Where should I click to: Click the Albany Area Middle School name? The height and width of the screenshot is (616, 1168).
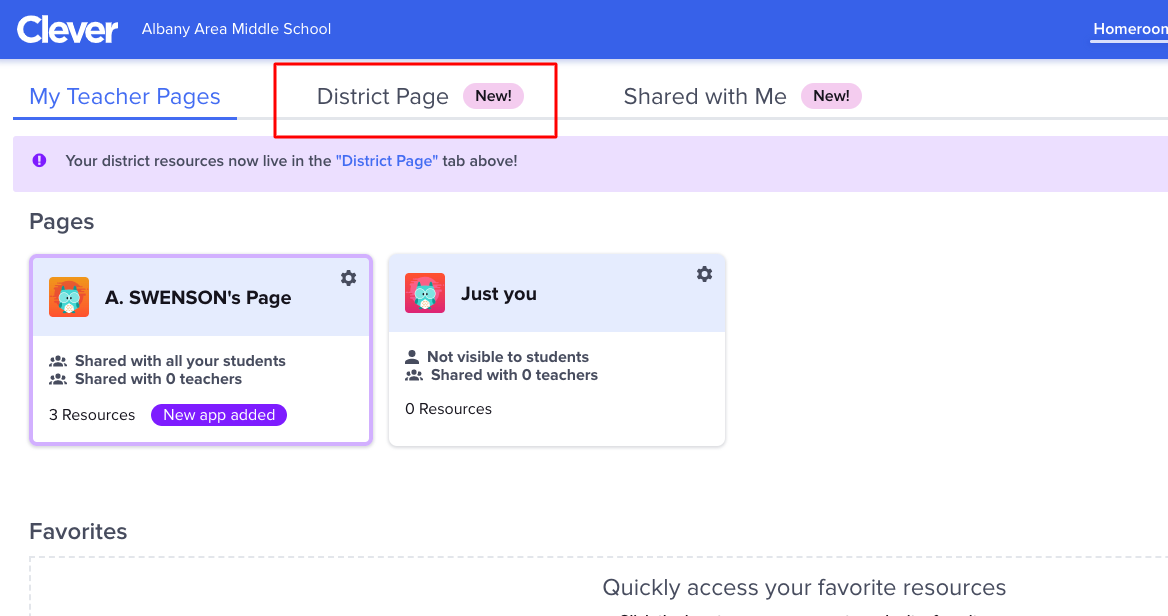[x=236, y=29]
